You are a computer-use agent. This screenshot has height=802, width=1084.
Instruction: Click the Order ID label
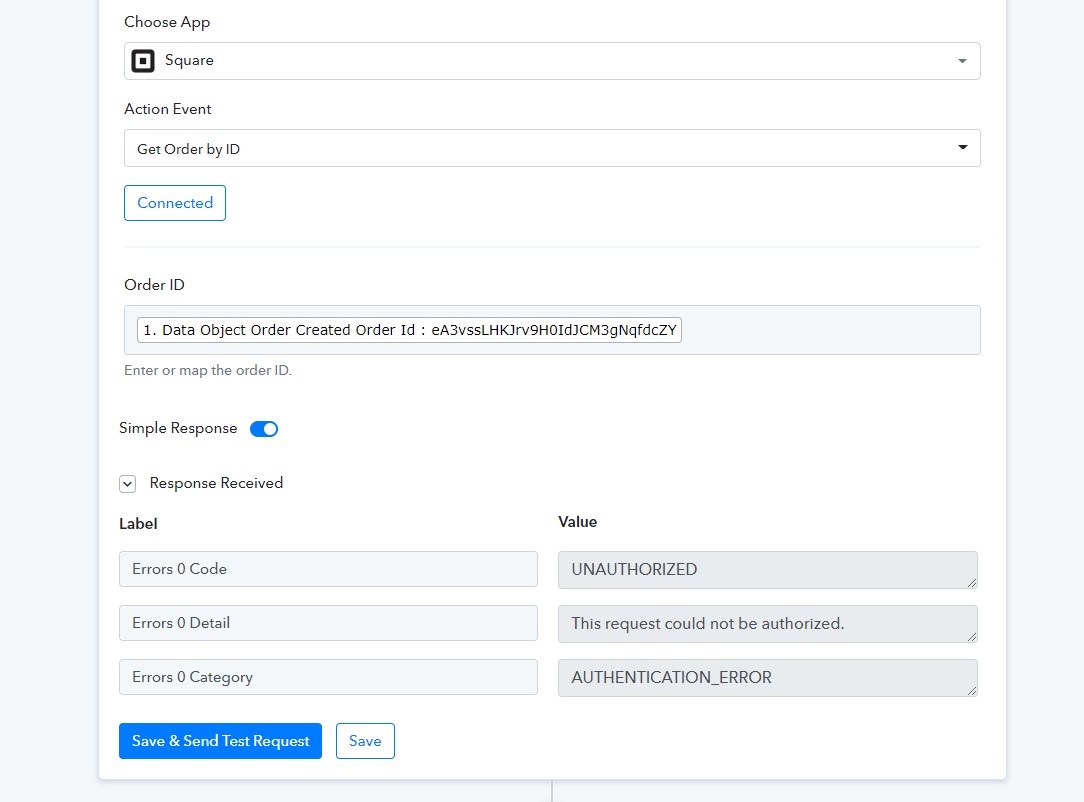tap(154, 285)
